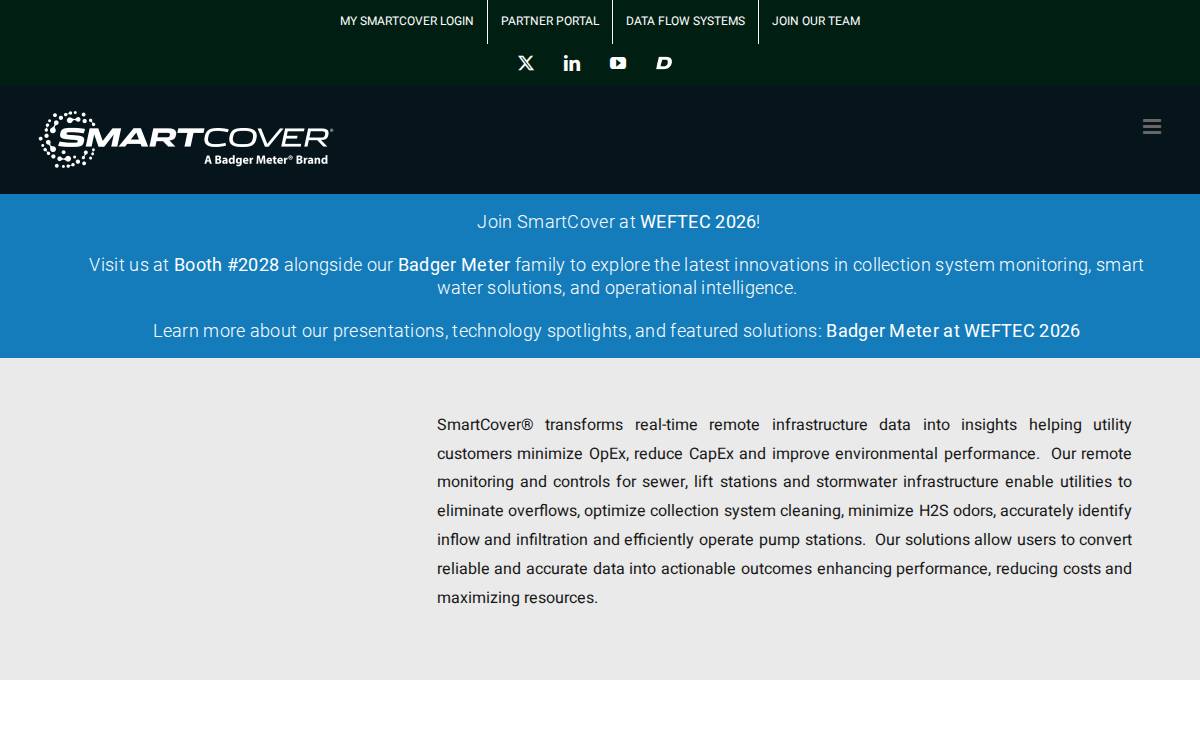
Task: Click the line 'maximizing resources.'
Action: click(x=517, y=598)
